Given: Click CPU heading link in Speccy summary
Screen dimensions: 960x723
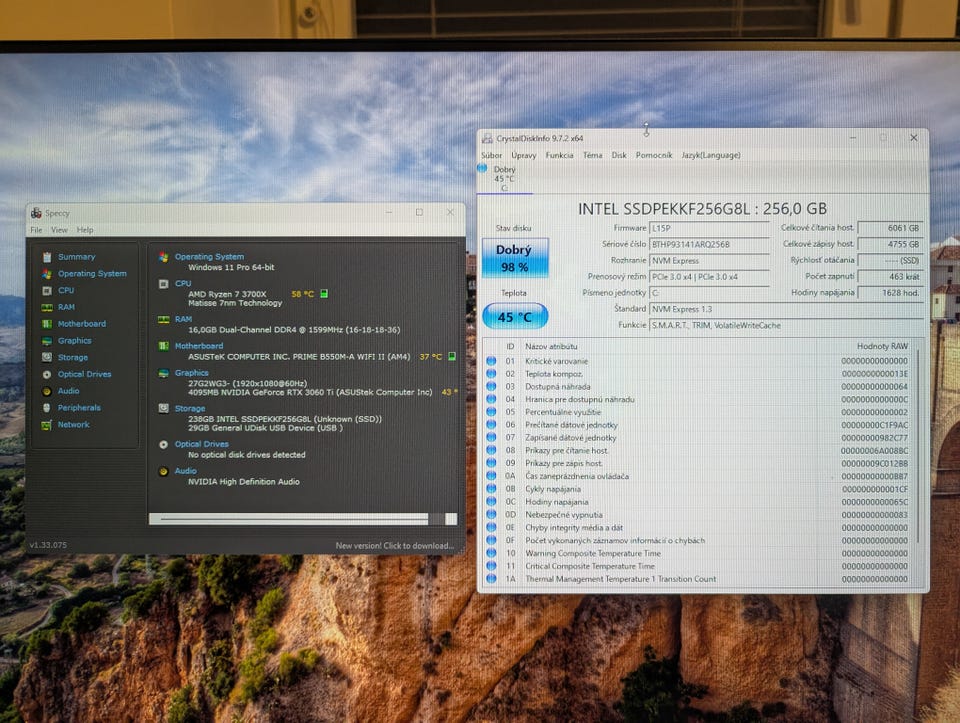Looking at the screenshot, I should point(182,283).
